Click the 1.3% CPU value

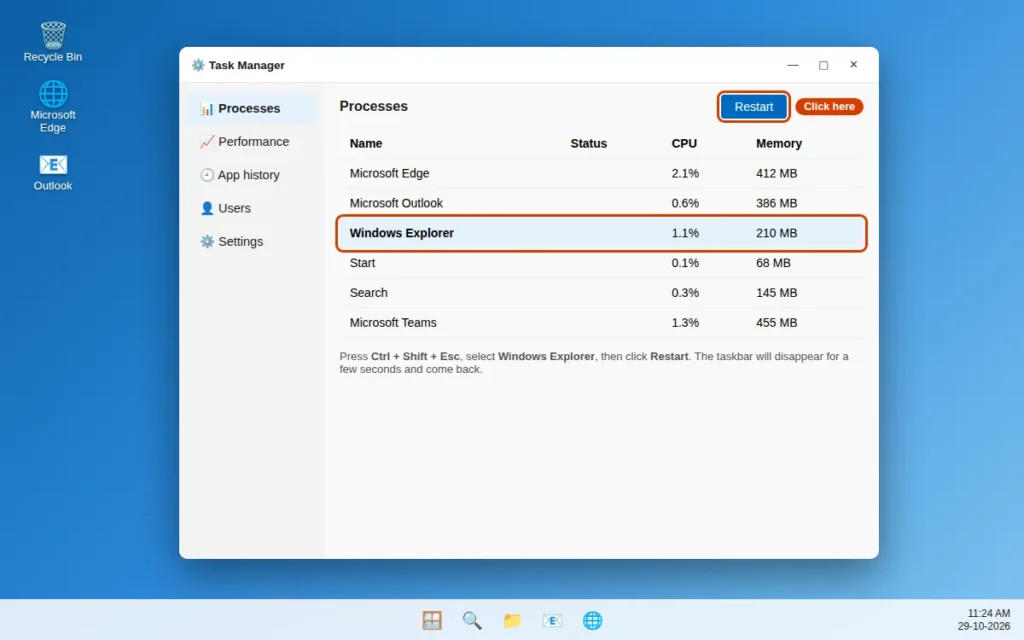pyautogui.click(x=685, y=323)
